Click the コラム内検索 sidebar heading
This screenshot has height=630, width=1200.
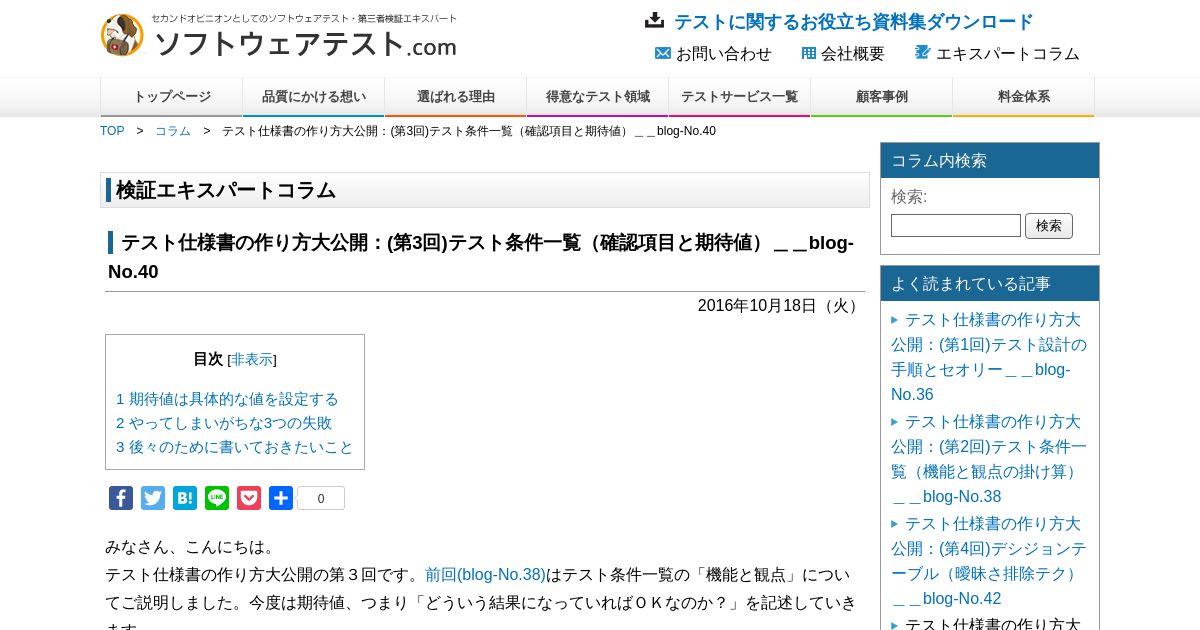939,161
